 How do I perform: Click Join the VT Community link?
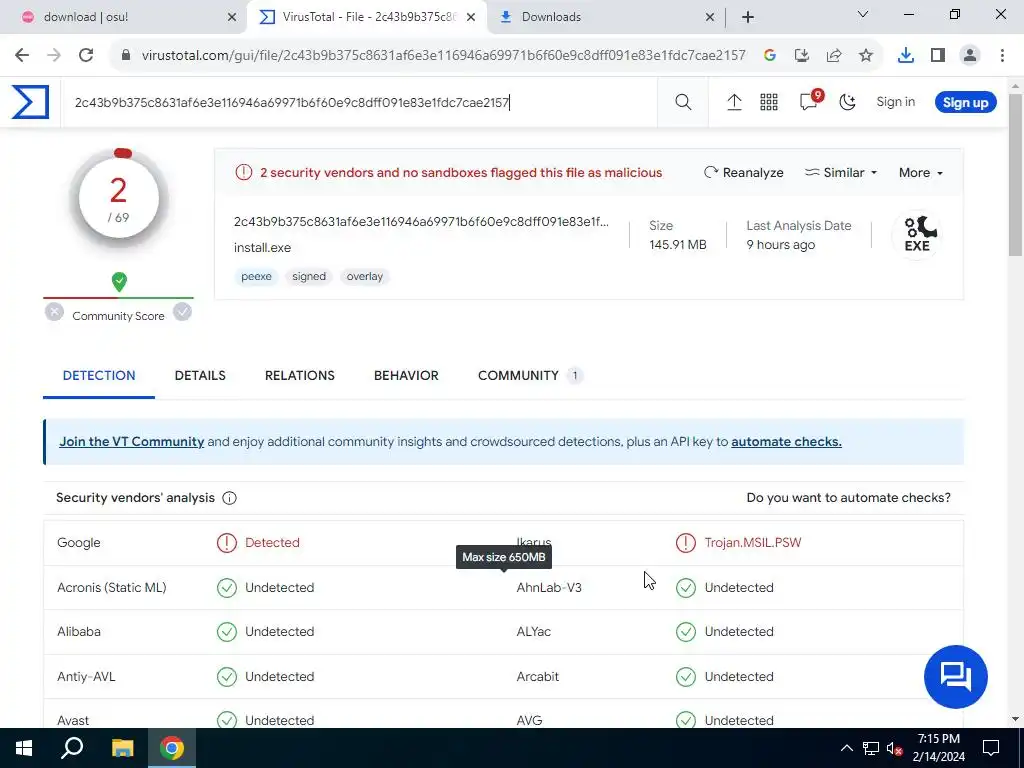131,441
